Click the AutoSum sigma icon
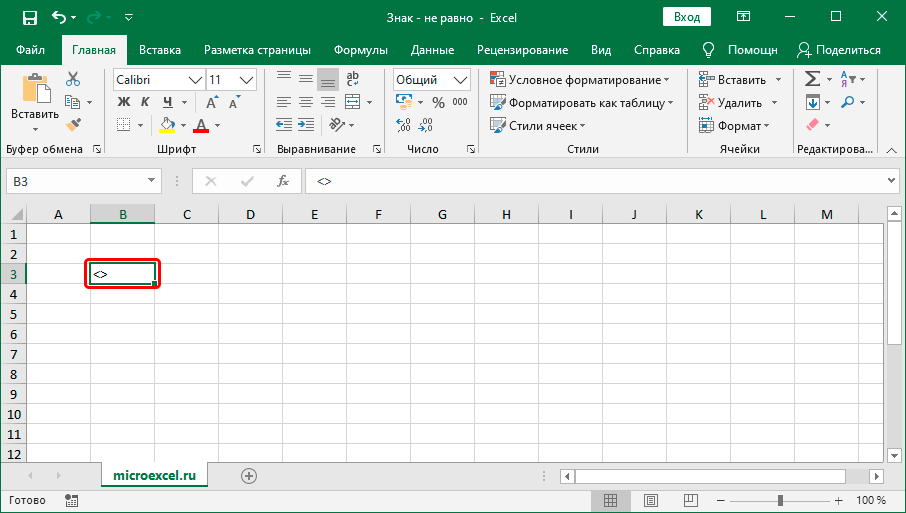 (813, 79)
